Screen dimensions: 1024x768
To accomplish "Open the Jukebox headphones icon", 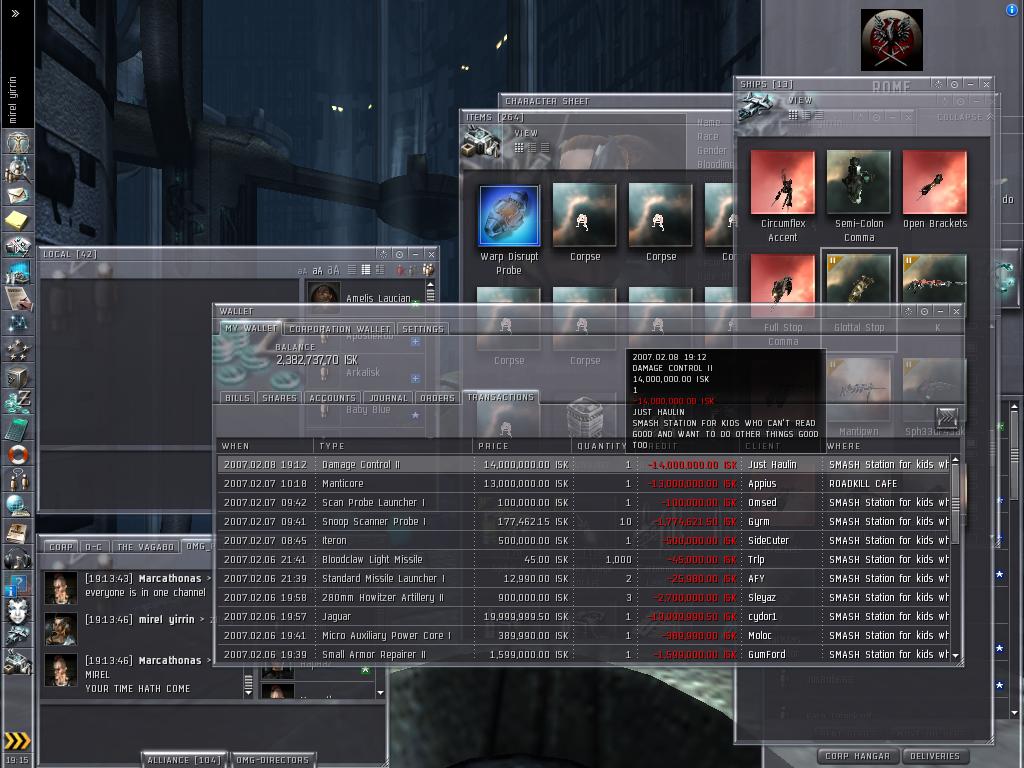I will tap(18, 558).
